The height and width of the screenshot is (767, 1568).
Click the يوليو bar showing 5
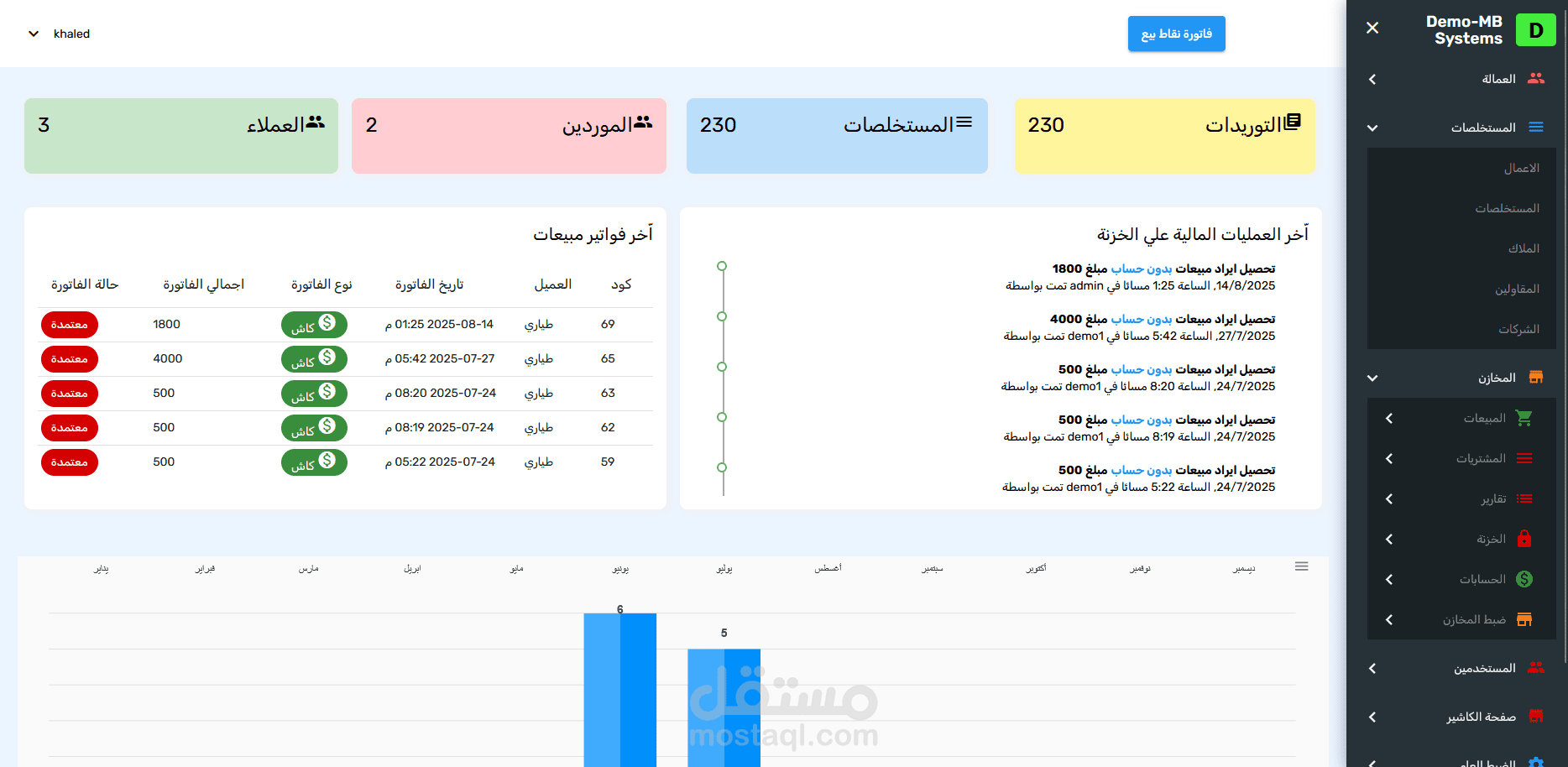click(724, 707)
